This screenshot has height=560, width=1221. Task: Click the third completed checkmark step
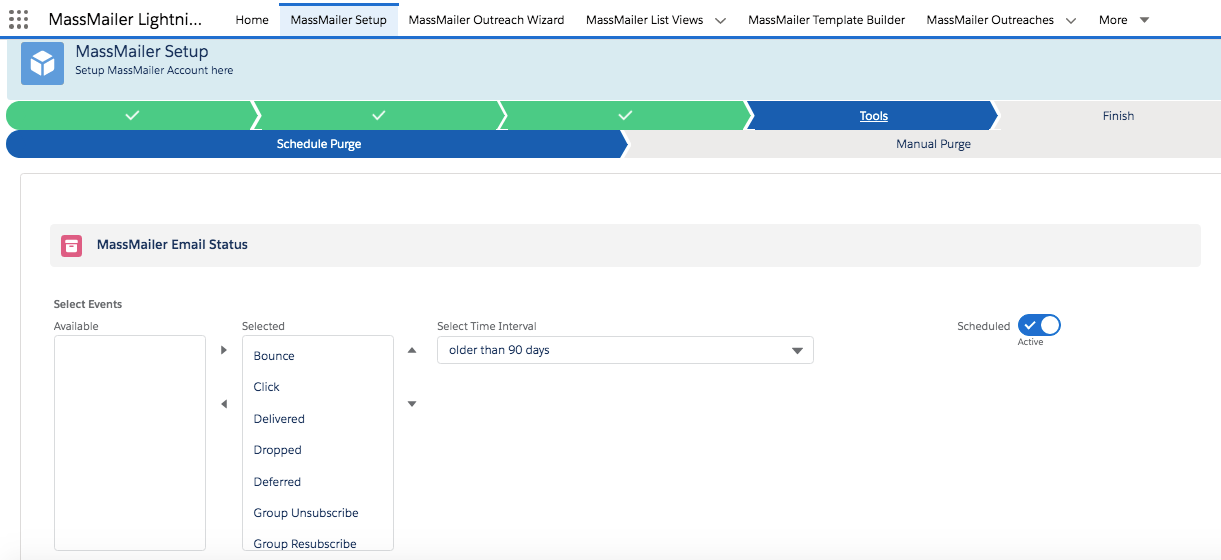624,116
